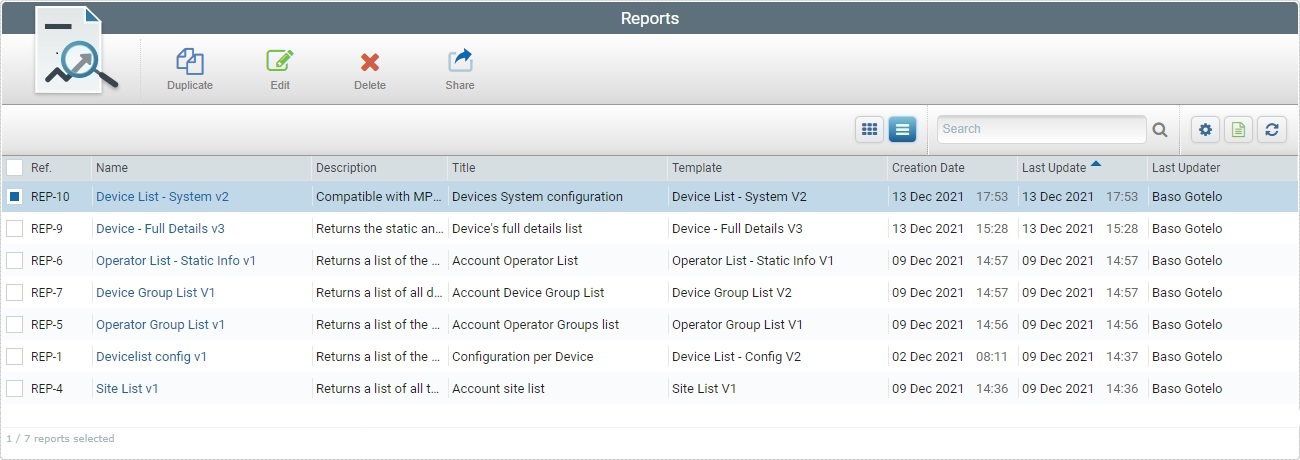Viewport: 1300px width, 460px height.
Task: Open the Device Group List V1 report
Action: click(155, 293)
